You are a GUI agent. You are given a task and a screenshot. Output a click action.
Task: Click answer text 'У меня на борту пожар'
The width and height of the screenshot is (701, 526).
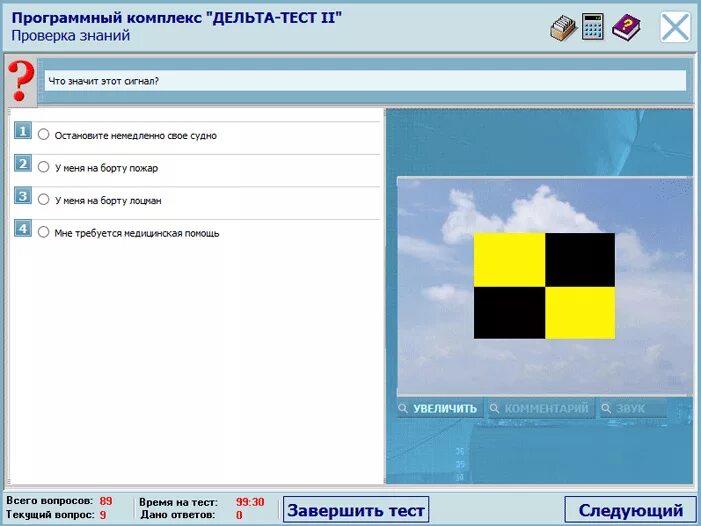(106, 168)
